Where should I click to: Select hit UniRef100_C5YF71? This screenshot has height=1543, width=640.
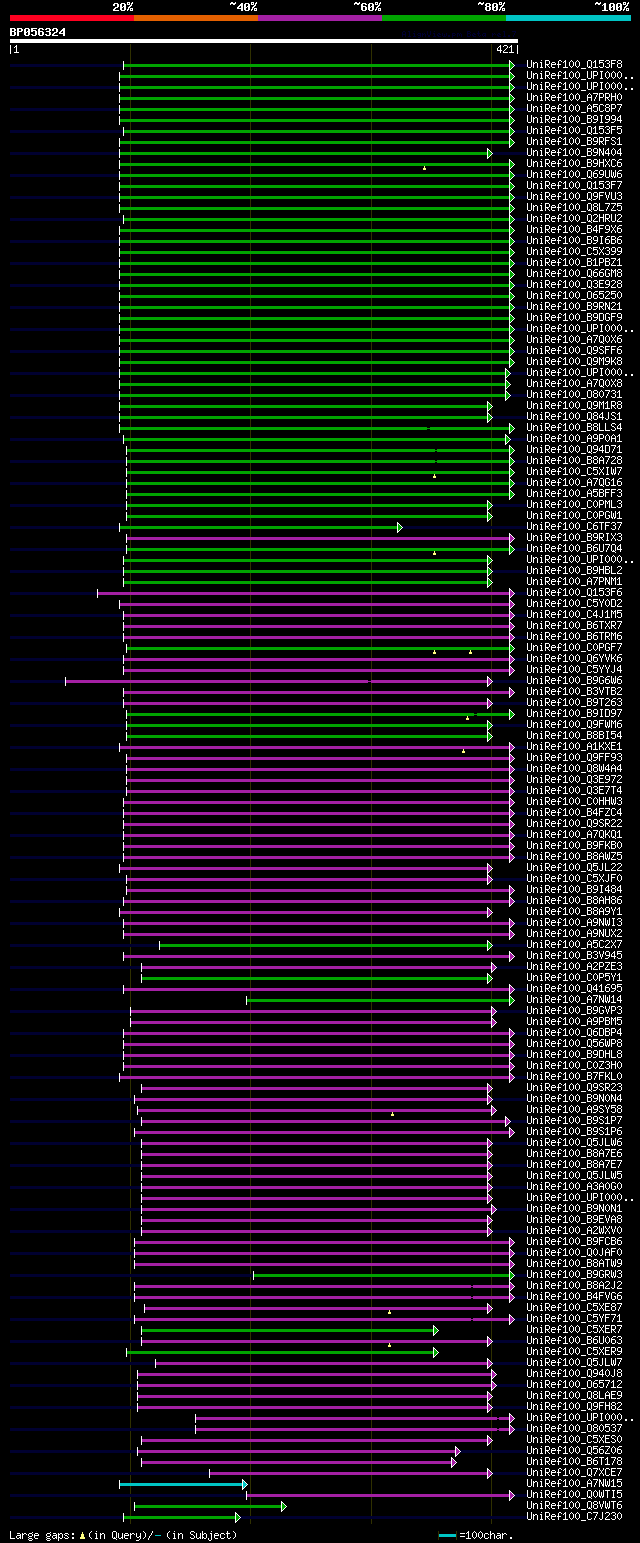[574, 1319]
